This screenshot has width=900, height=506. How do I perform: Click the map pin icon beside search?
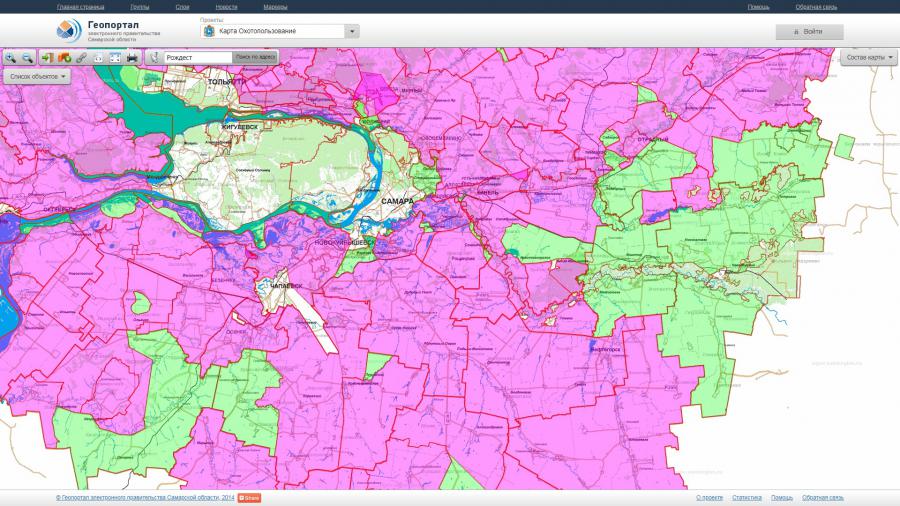coord(154,58)
